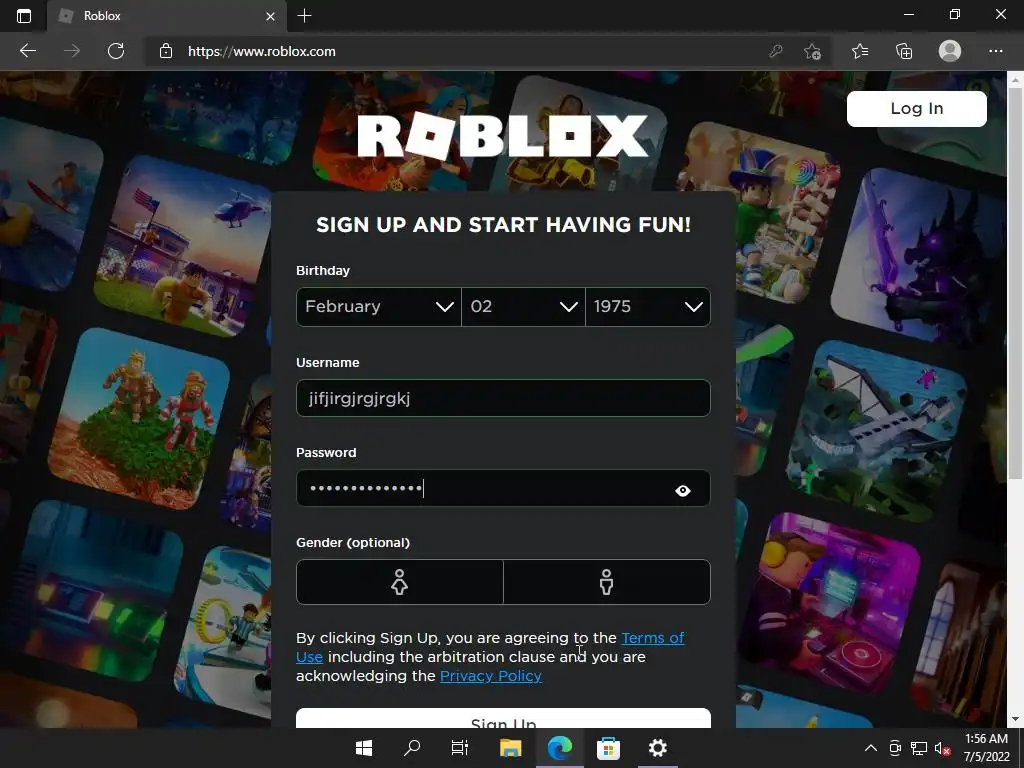
Task: Select the female gender option
Action: pyautogui.click(x=400, y=582)
